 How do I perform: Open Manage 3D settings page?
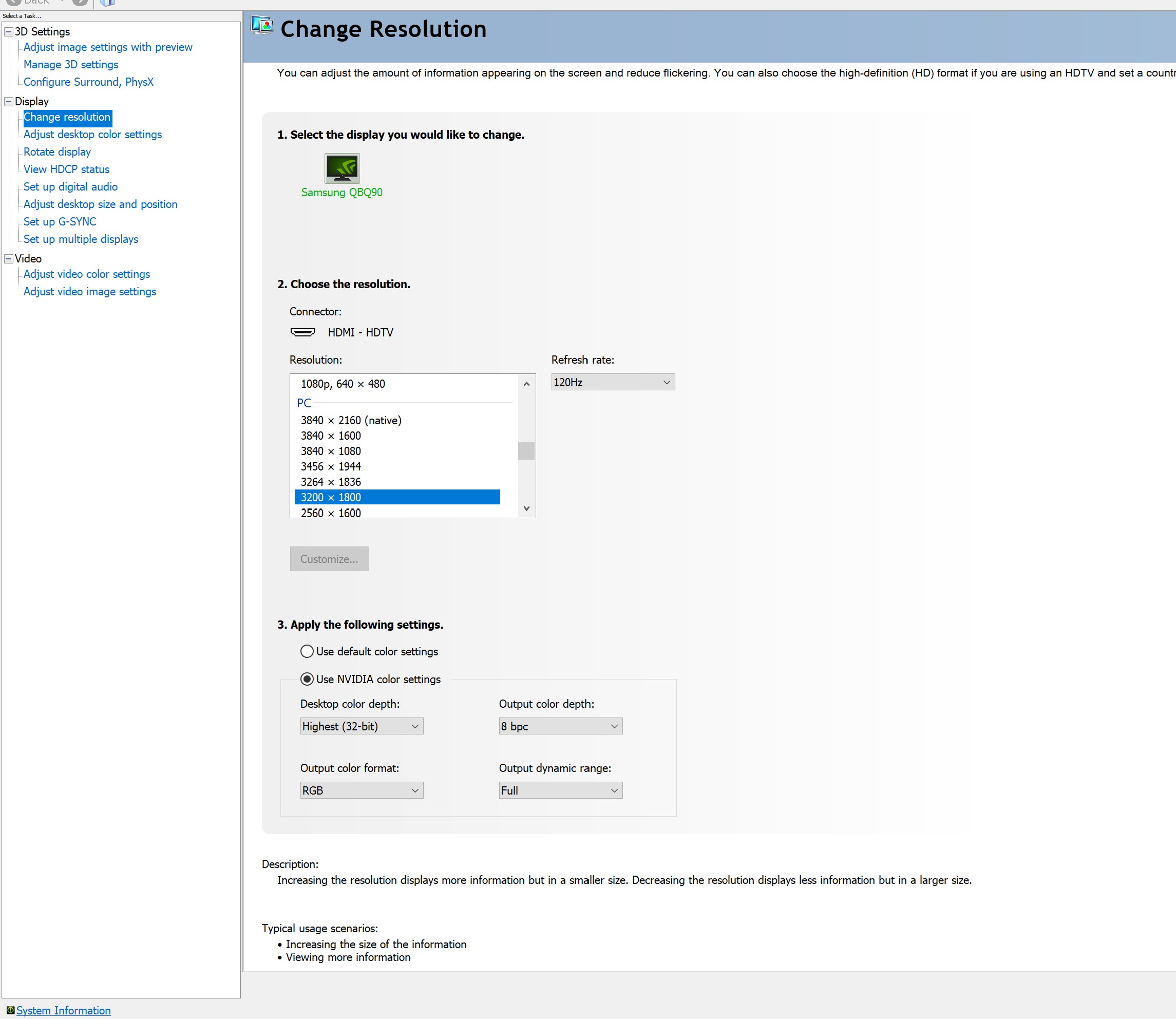[x=70, y=64]
